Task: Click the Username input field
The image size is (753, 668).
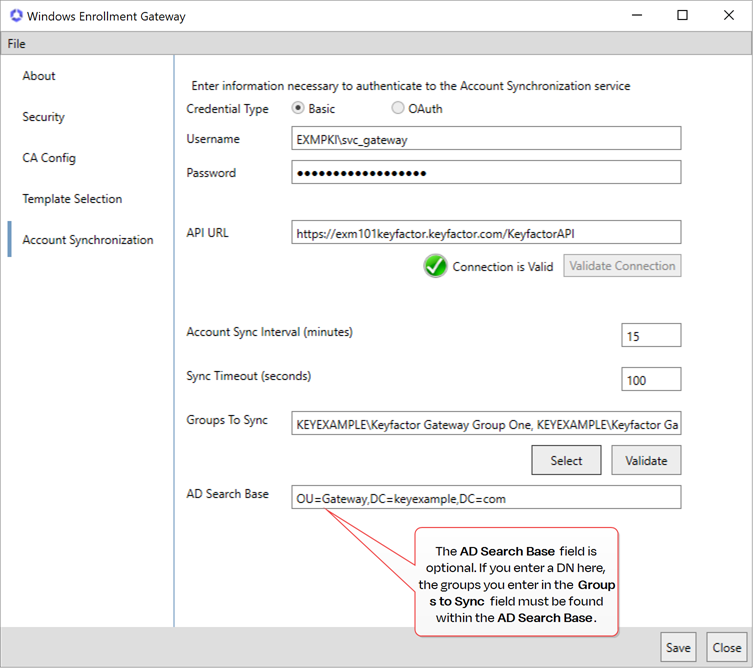Action: click(x=486, y=140)
